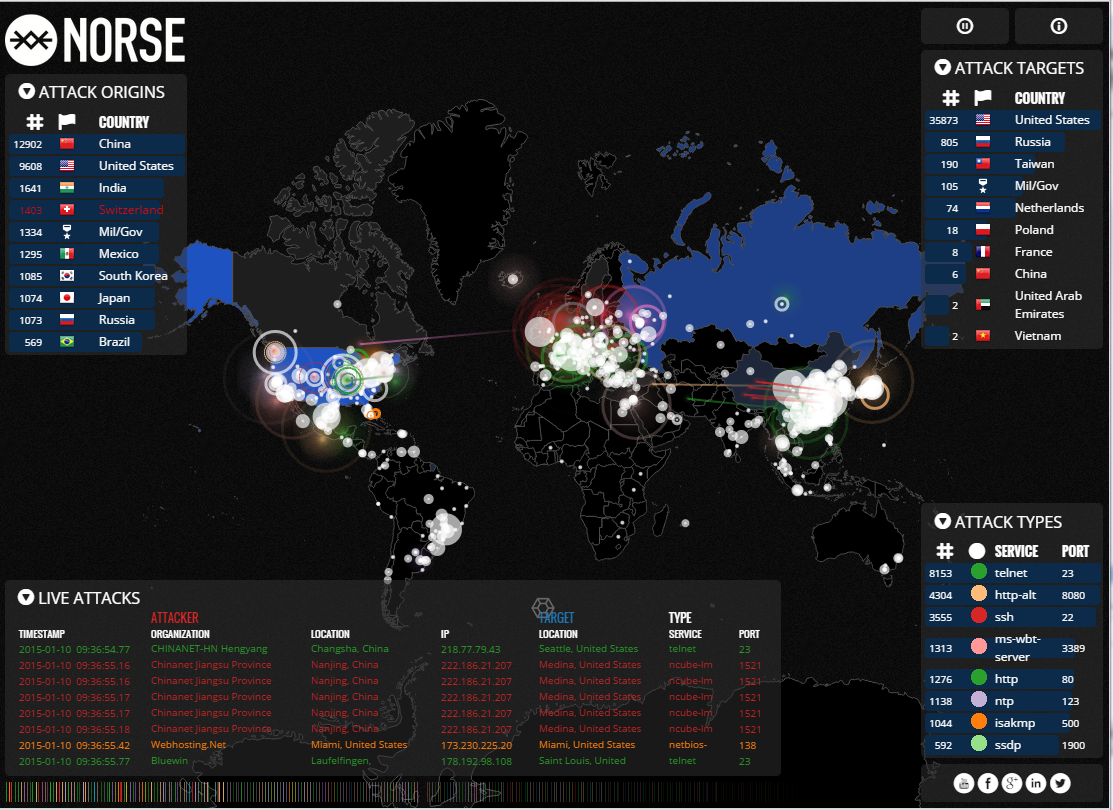Click http-alt orange color dot

(979, 593)
